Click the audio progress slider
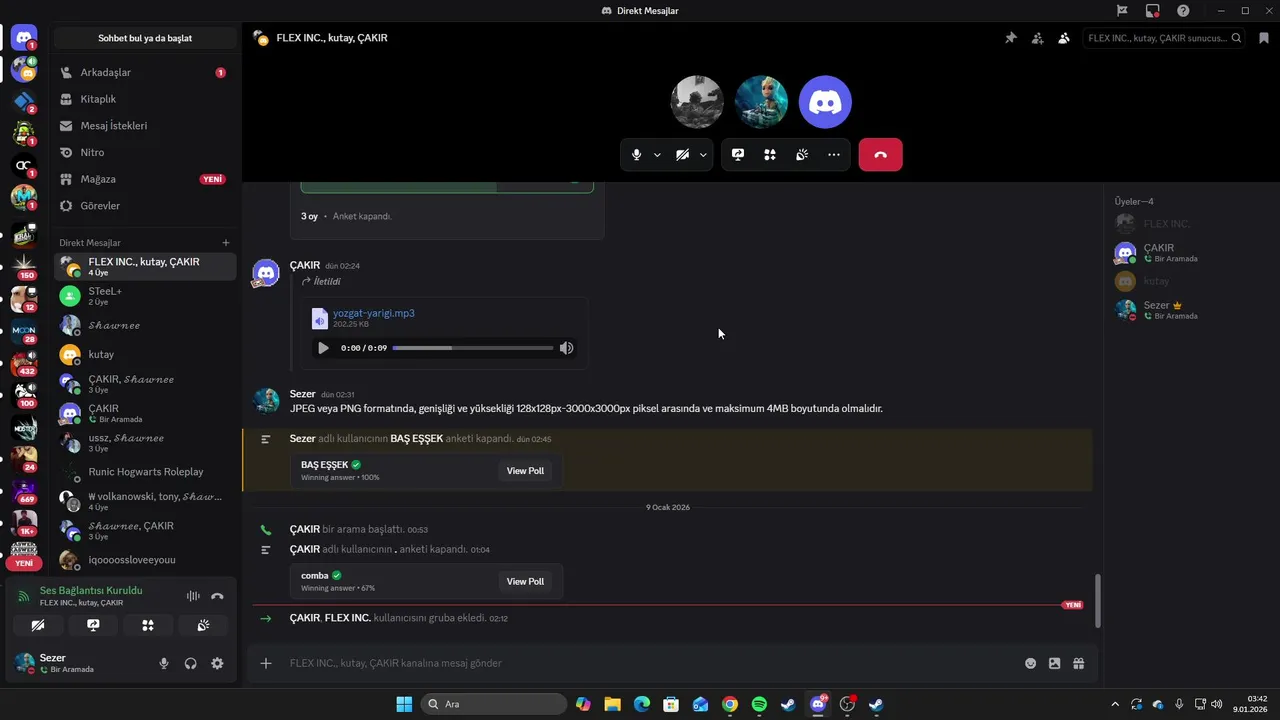 point(472,348)
